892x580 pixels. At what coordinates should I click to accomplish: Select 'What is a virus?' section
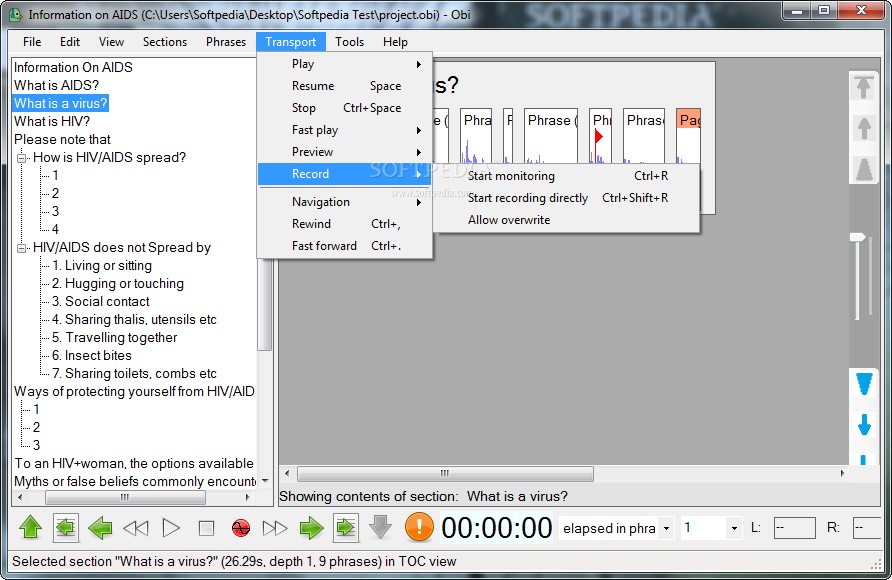[60, 103]
